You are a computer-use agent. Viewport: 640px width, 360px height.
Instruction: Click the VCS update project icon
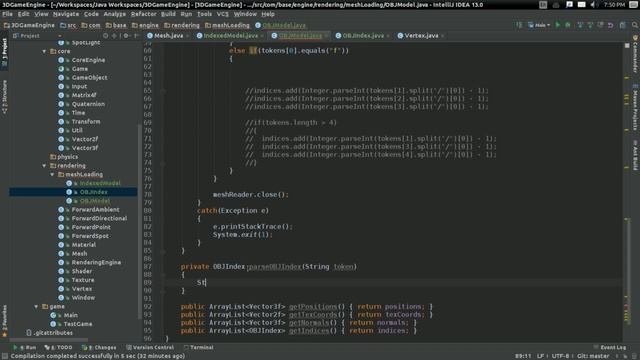580,25
